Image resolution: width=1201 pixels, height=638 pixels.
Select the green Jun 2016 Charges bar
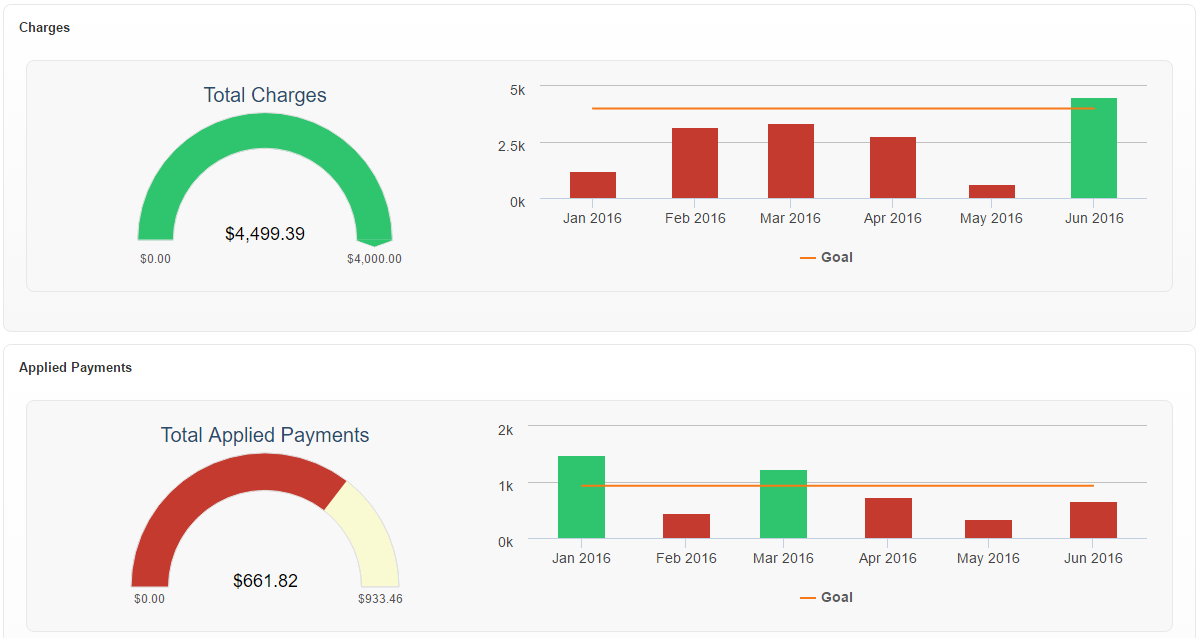coord(1094,149)
